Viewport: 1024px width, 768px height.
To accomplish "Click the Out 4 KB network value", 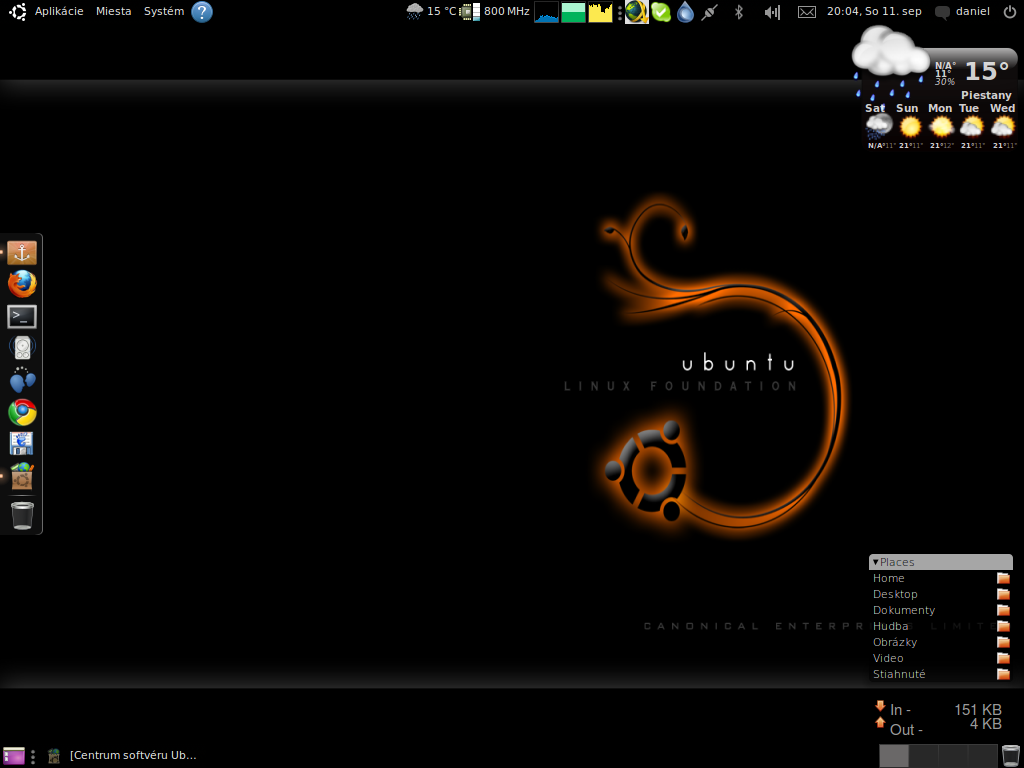I will pyautogui.click(x=985, y=724).
